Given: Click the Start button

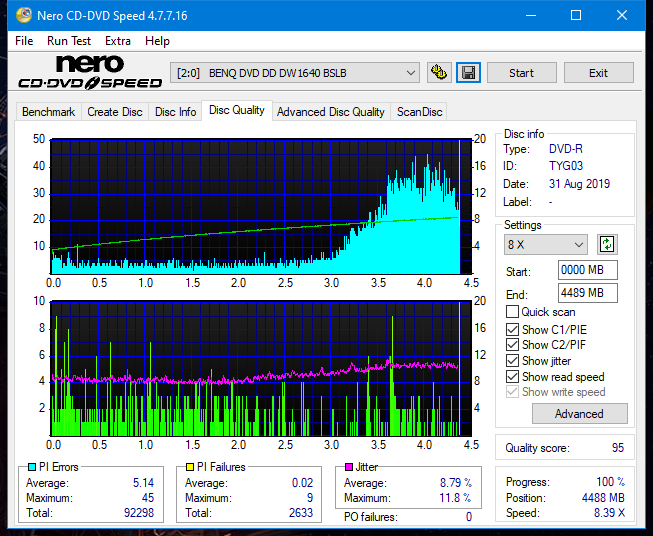Looking at the screenshot, I should click(521, 73).
